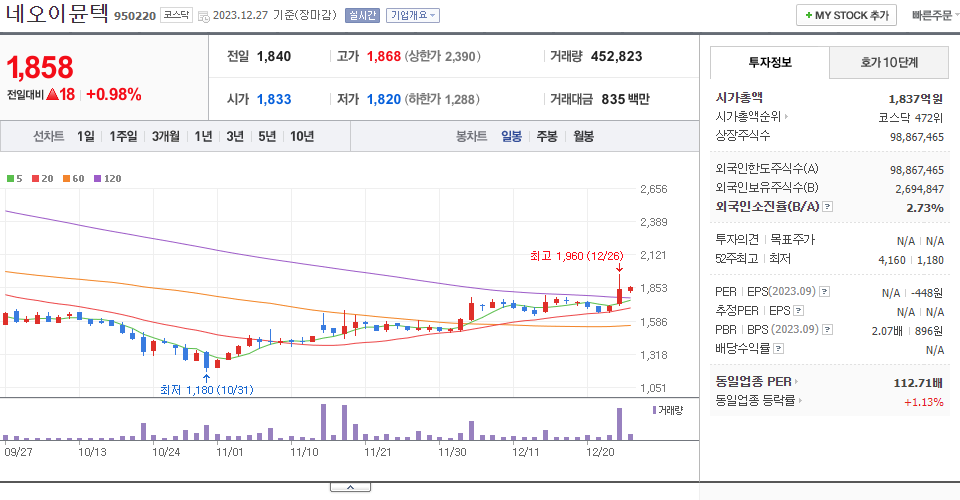
Task: Click 시가총액 value 1,837억원
Action: pyautogui.click(x=915, y=99)
